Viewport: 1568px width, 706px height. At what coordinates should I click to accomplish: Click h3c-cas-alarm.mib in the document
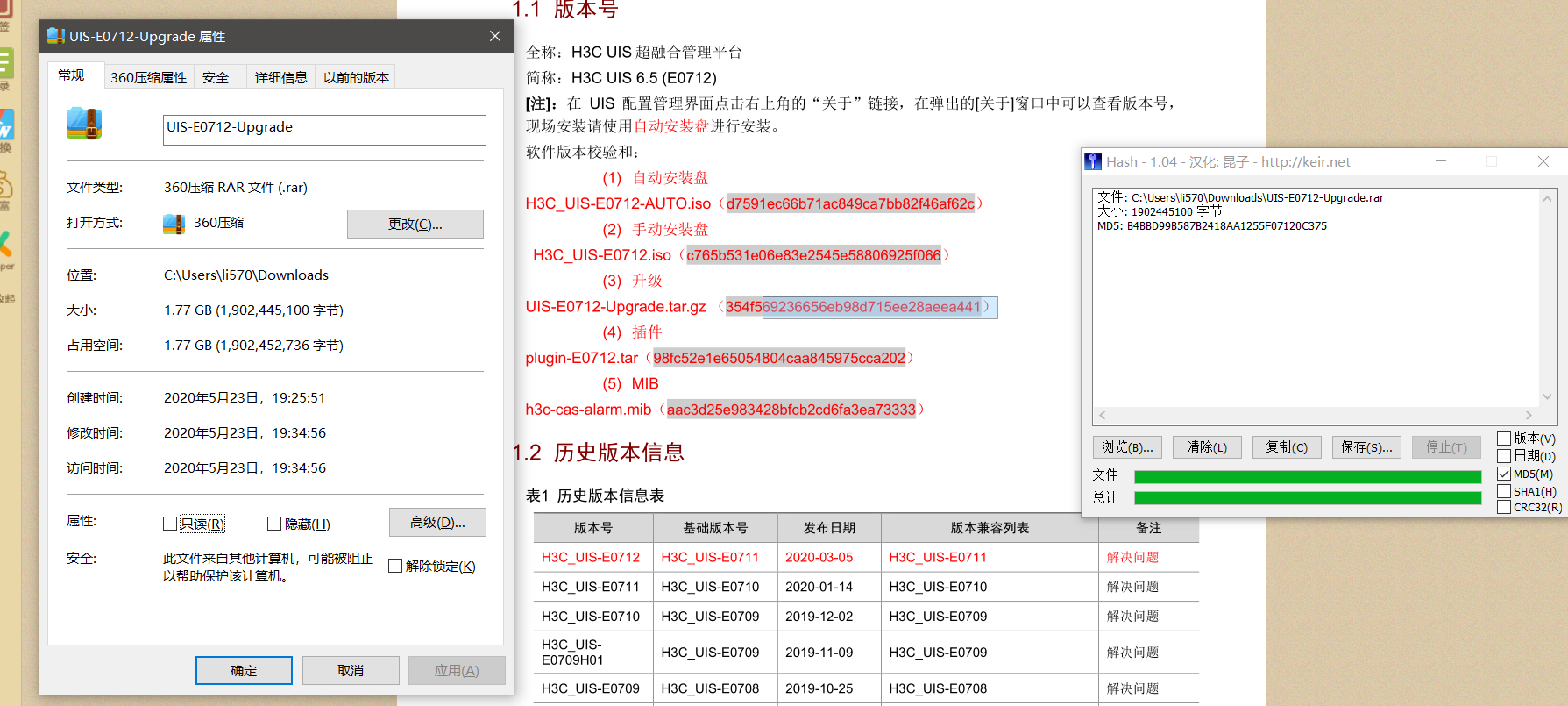588,410
